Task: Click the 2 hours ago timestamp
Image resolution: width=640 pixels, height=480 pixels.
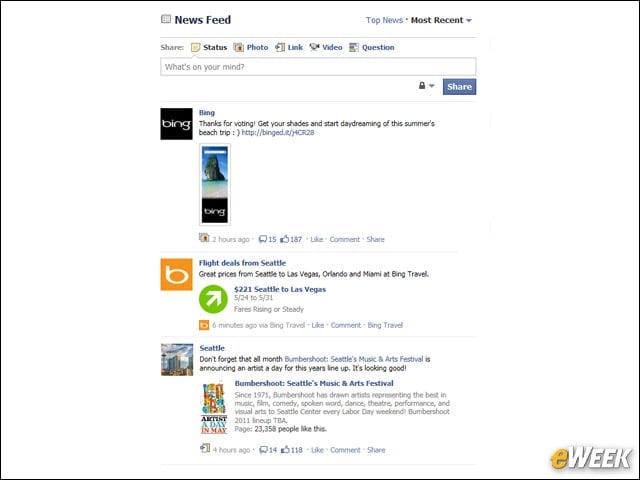Action: (x=230, y=239)
